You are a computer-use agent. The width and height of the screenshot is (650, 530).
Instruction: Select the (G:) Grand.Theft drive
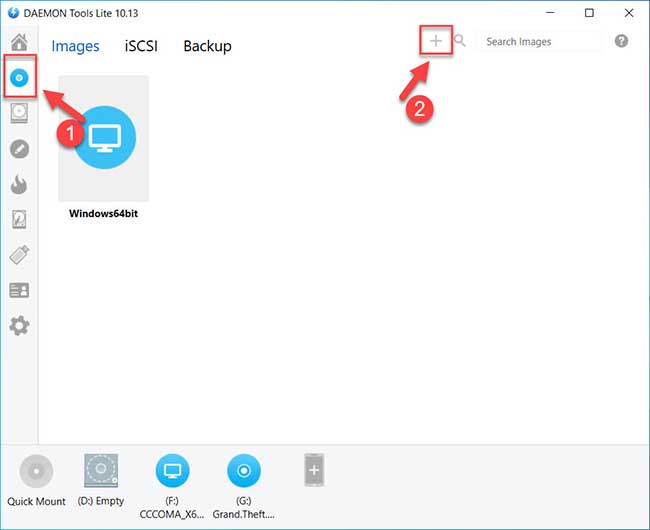coord(244,471)
